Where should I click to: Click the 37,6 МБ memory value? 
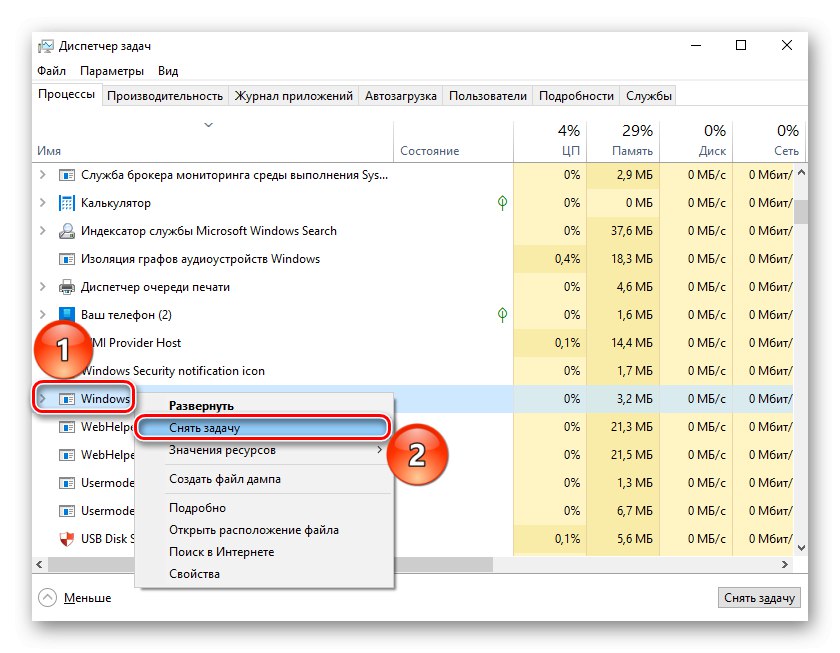tap(632, 231)
